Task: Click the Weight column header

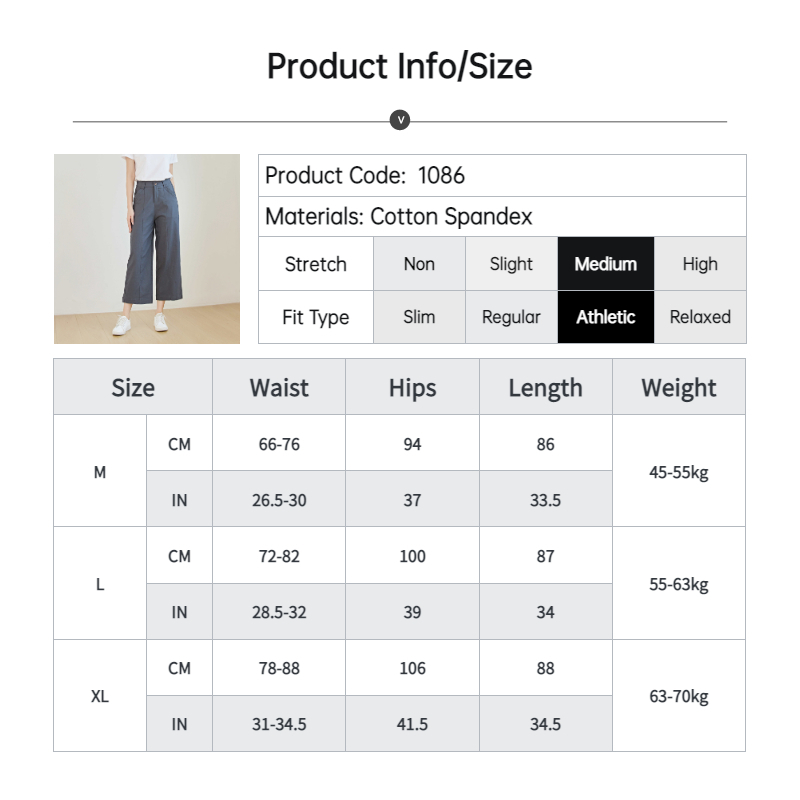Action: [x=679, y=387]
